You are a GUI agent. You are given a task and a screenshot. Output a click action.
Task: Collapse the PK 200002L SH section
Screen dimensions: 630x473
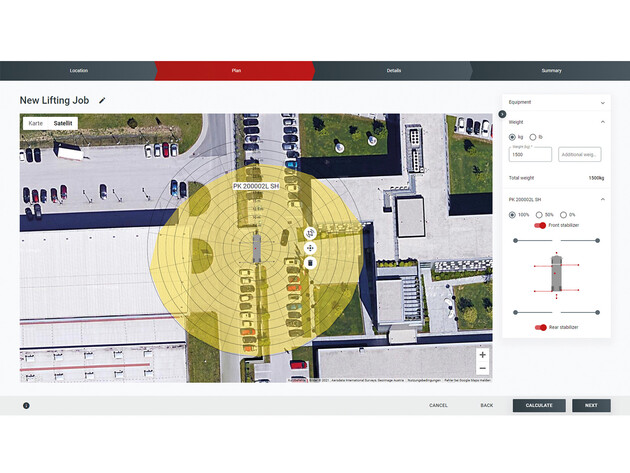tap(602, 200)
